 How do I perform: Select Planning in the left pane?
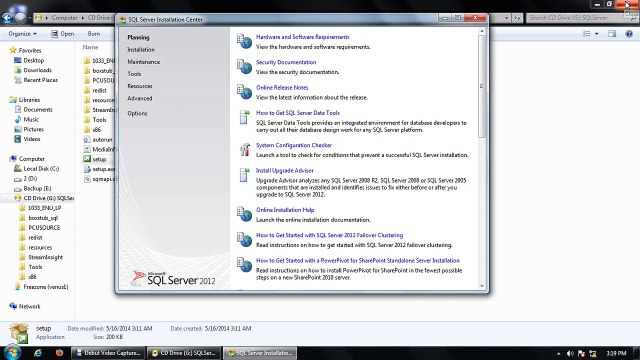[x=138, y=37]
